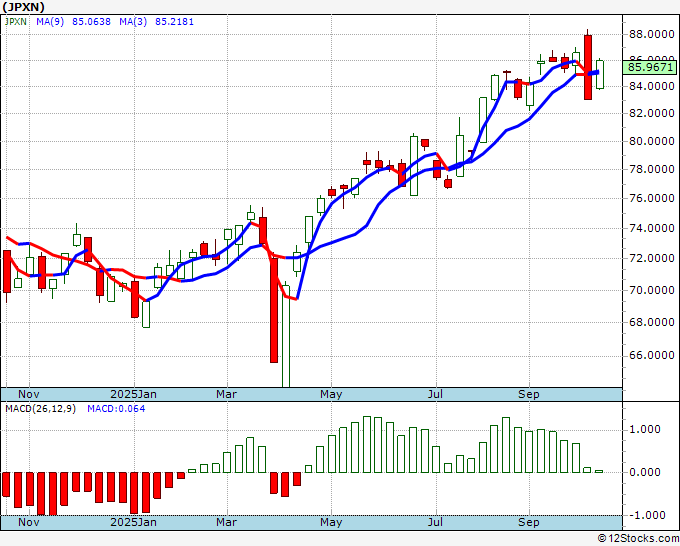Click the Mar label on price chart axis
Screen dimensions: 680x546
pyautogui.click(x=226, y=394)
